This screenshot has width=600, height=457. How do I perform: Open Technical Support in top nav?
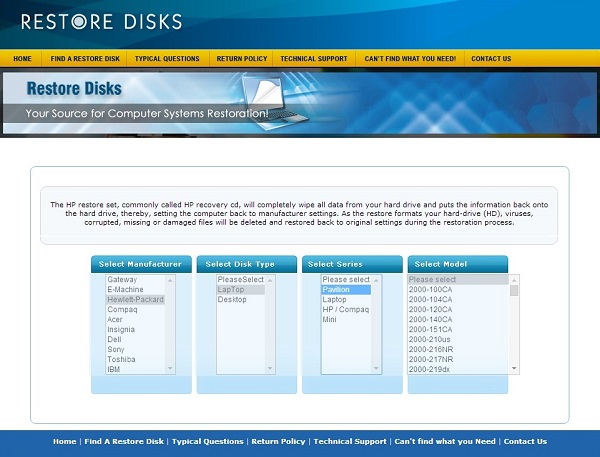(313, 59)
